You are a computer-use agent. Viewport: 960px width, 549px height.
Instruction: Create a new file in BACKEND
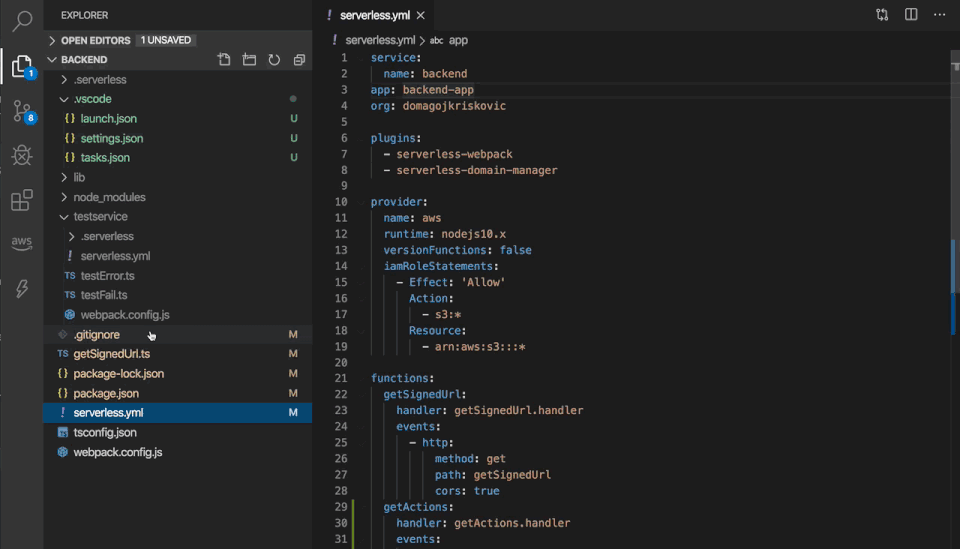click(x=224, y=59)
